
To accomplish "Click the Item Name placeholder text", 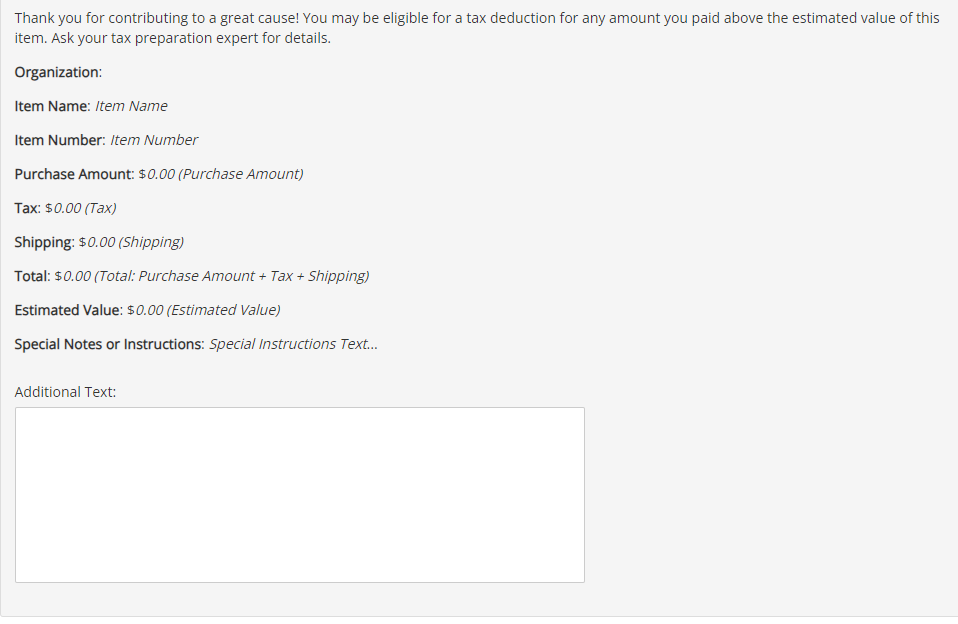I will tap(131, 106).
